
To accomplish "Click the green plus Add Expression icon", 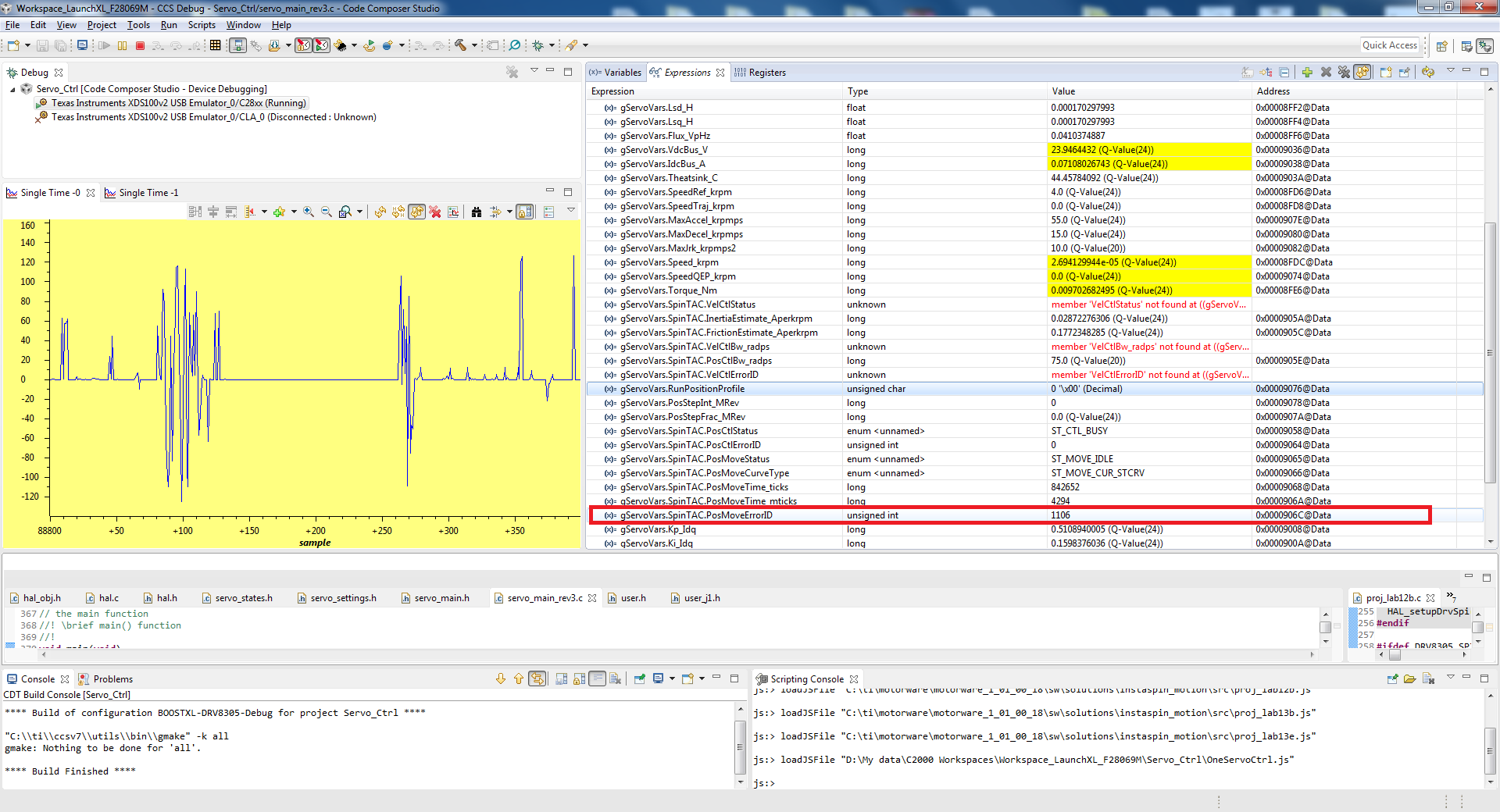I will click(x=1307, y=73).
